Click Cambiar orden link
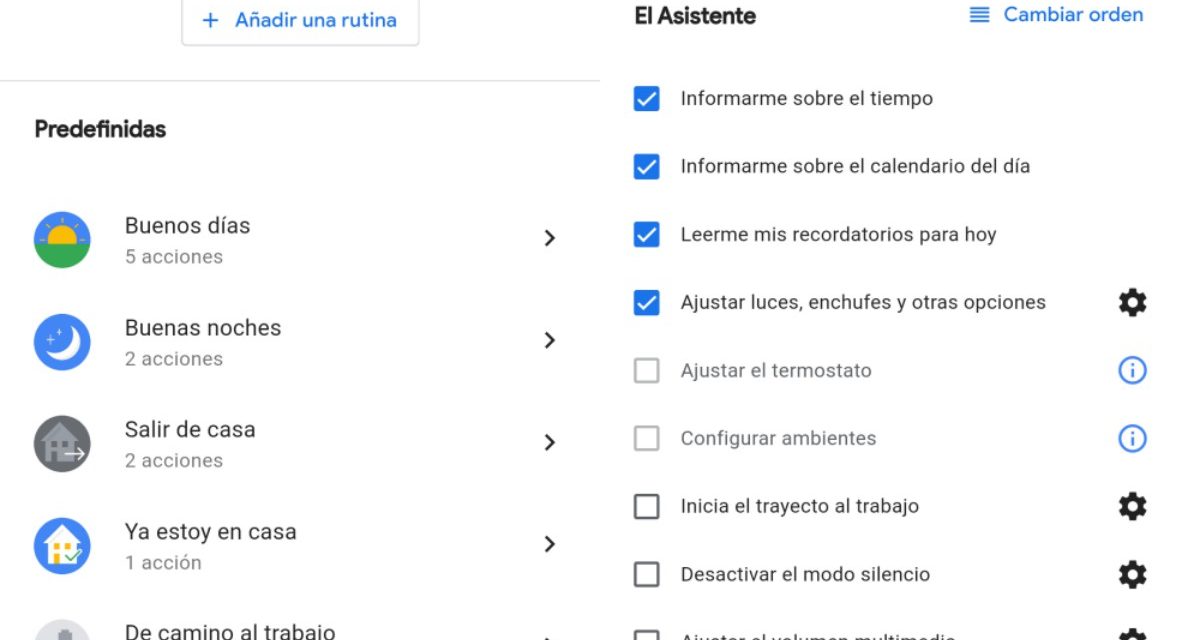This screenshot has width=1200, height=640. (x=1056, y=15)
